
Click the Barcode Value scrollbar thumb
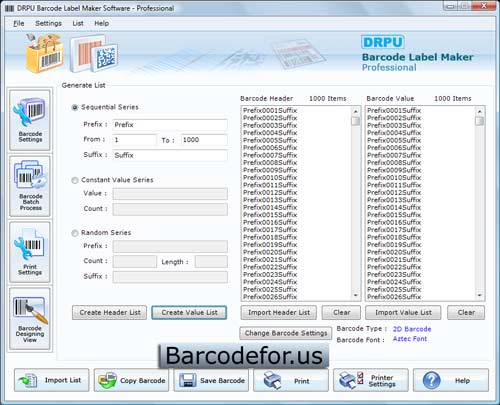(480, 121)
